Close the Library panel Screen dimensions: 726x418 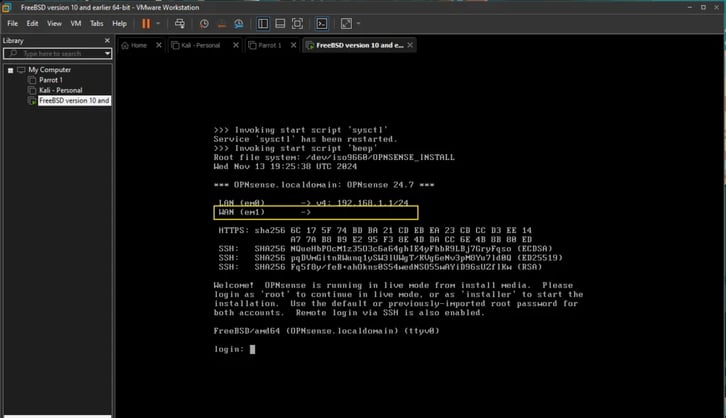107,41
